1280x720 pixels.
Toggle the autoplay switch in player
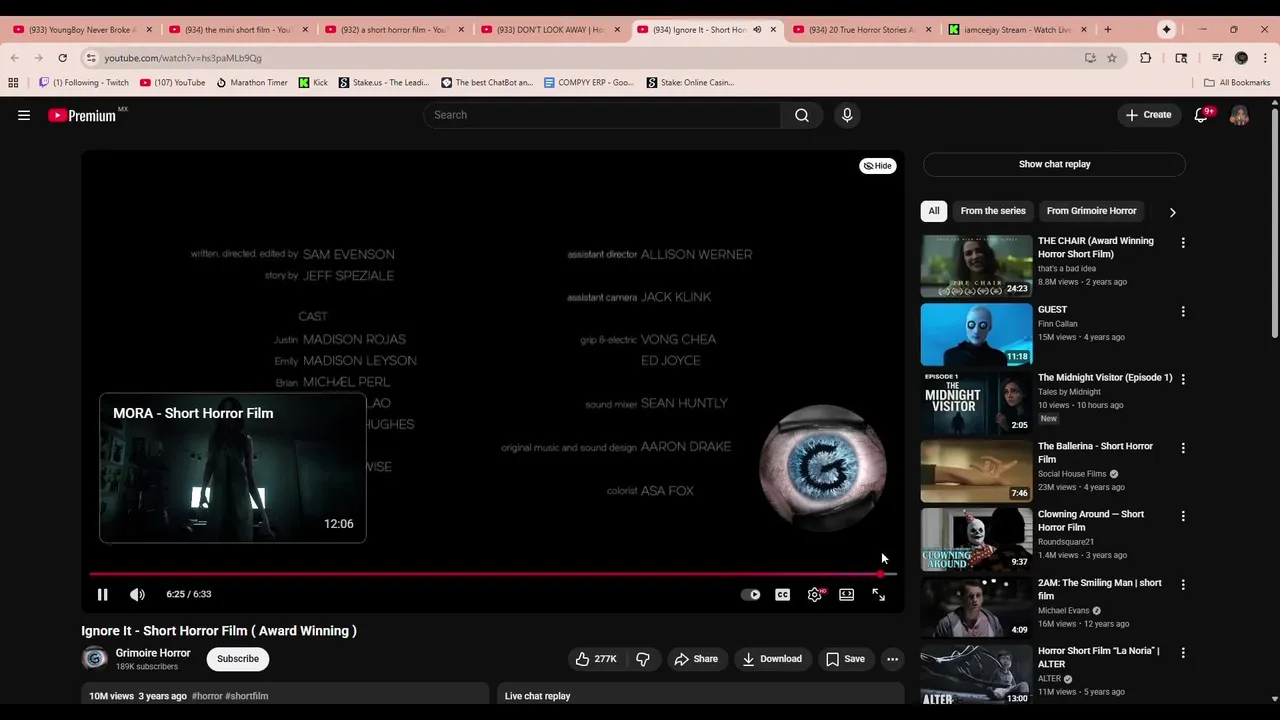point(750,594)
